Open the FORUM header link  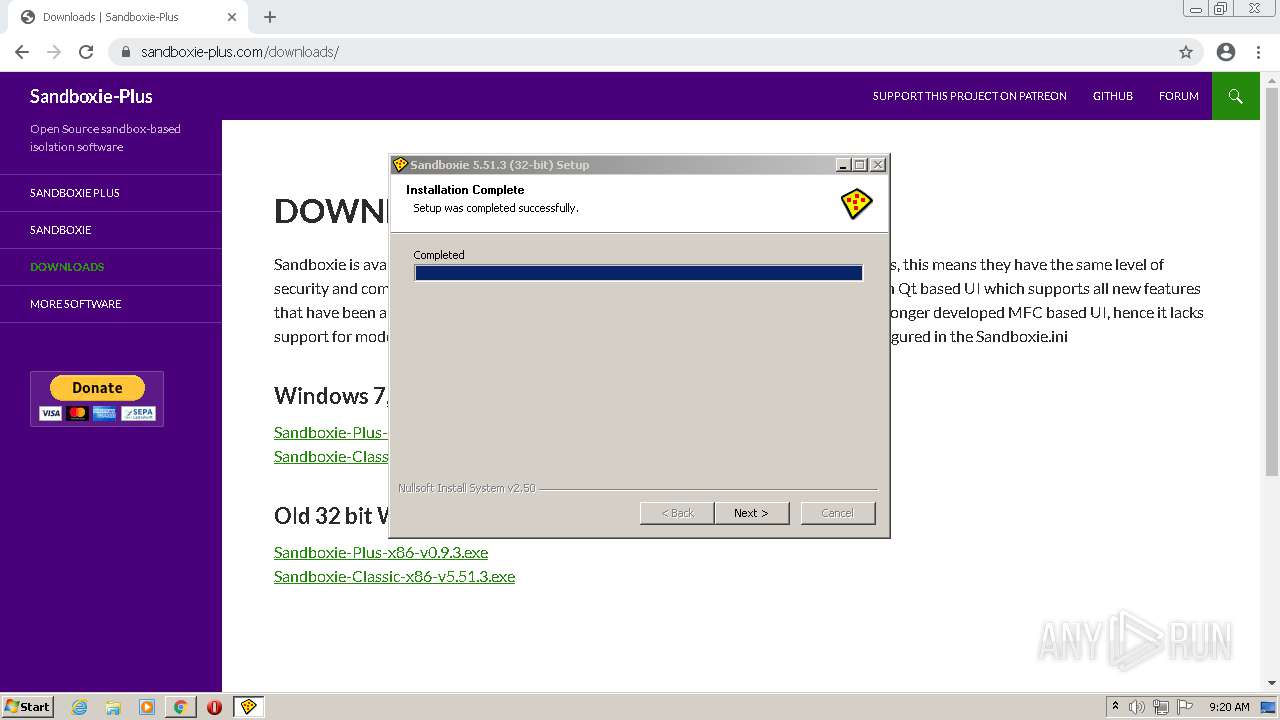(1179, 96)
